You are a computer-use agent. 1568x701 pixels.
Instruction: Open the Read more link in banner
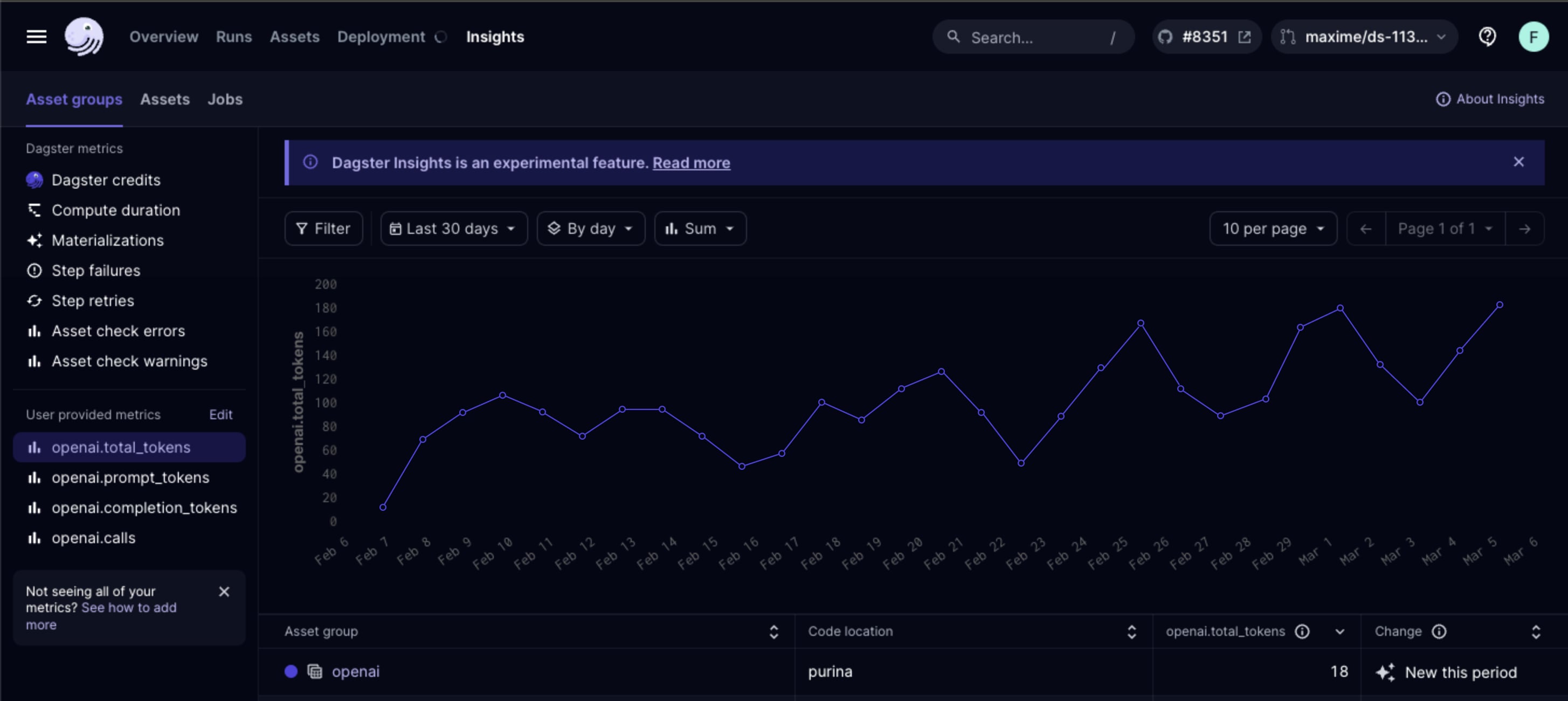691,163
